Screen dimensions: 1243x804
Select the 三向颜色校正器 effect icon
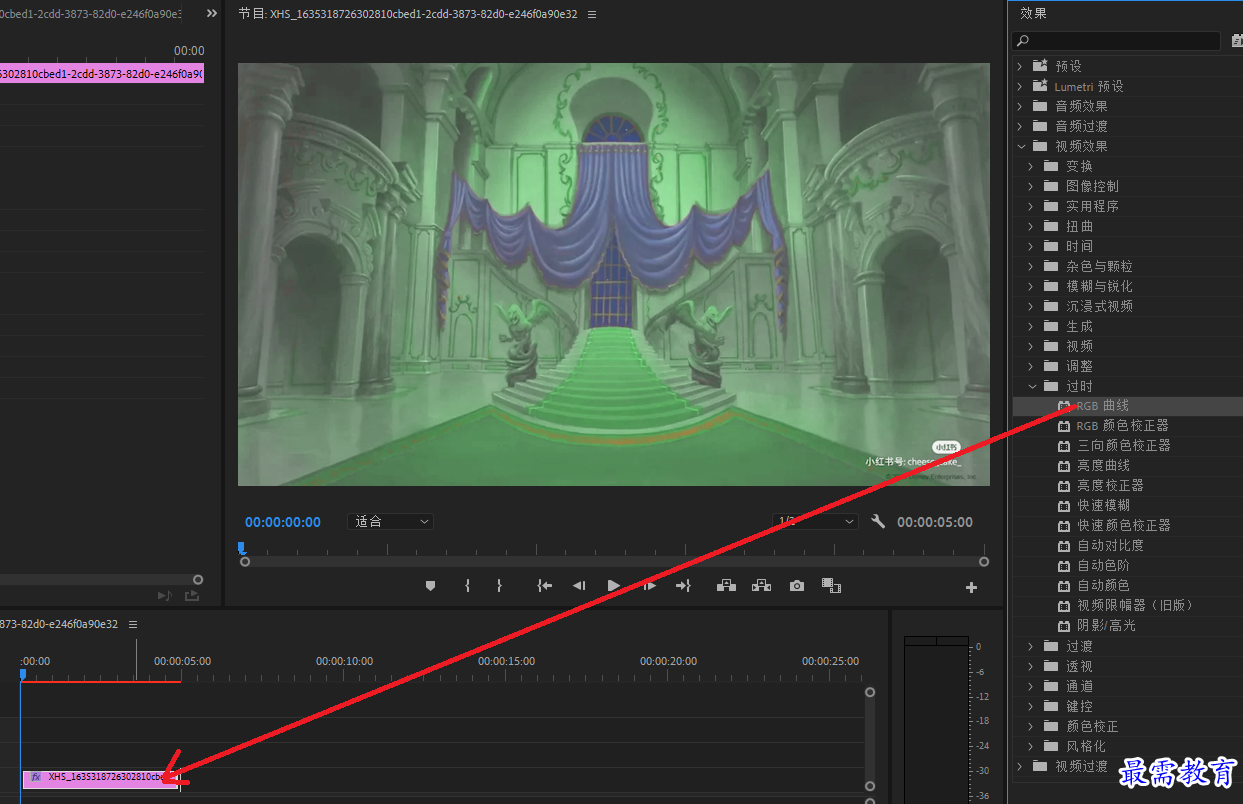[1064, 446]
